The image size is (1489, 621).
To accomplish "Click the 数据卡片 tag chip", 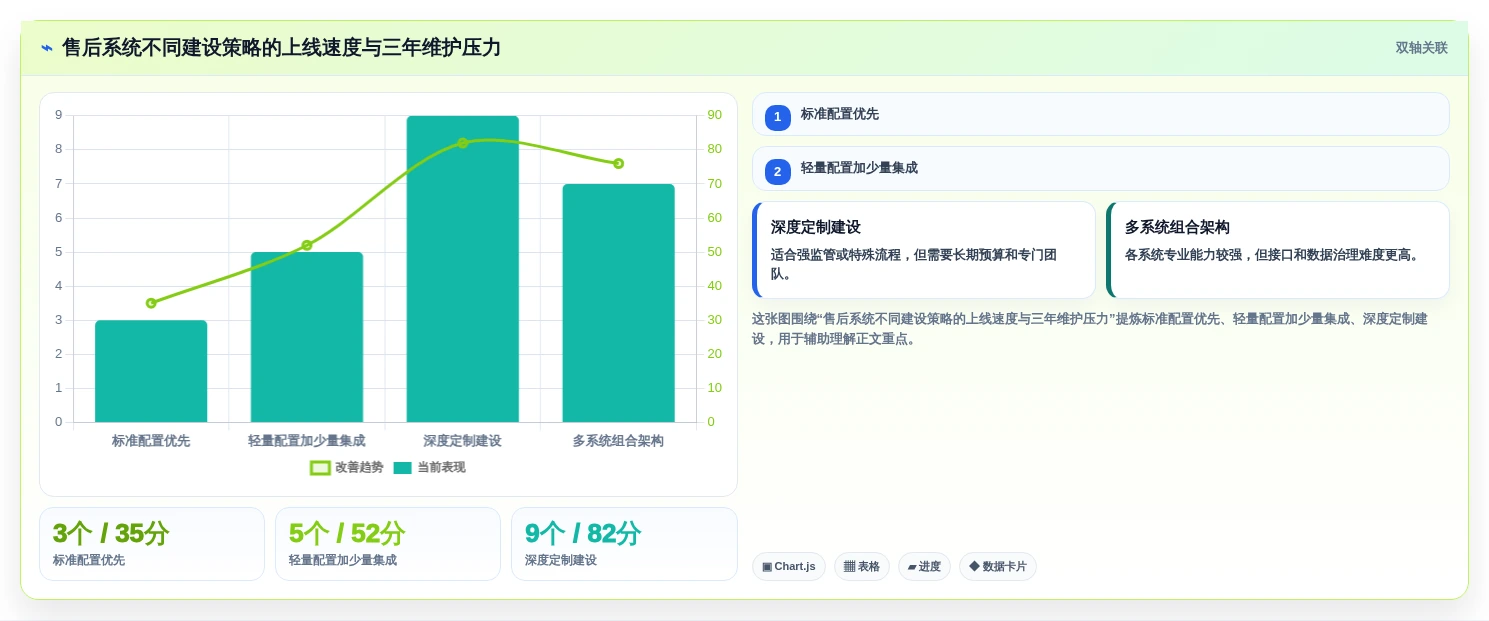I will (998, 566).
